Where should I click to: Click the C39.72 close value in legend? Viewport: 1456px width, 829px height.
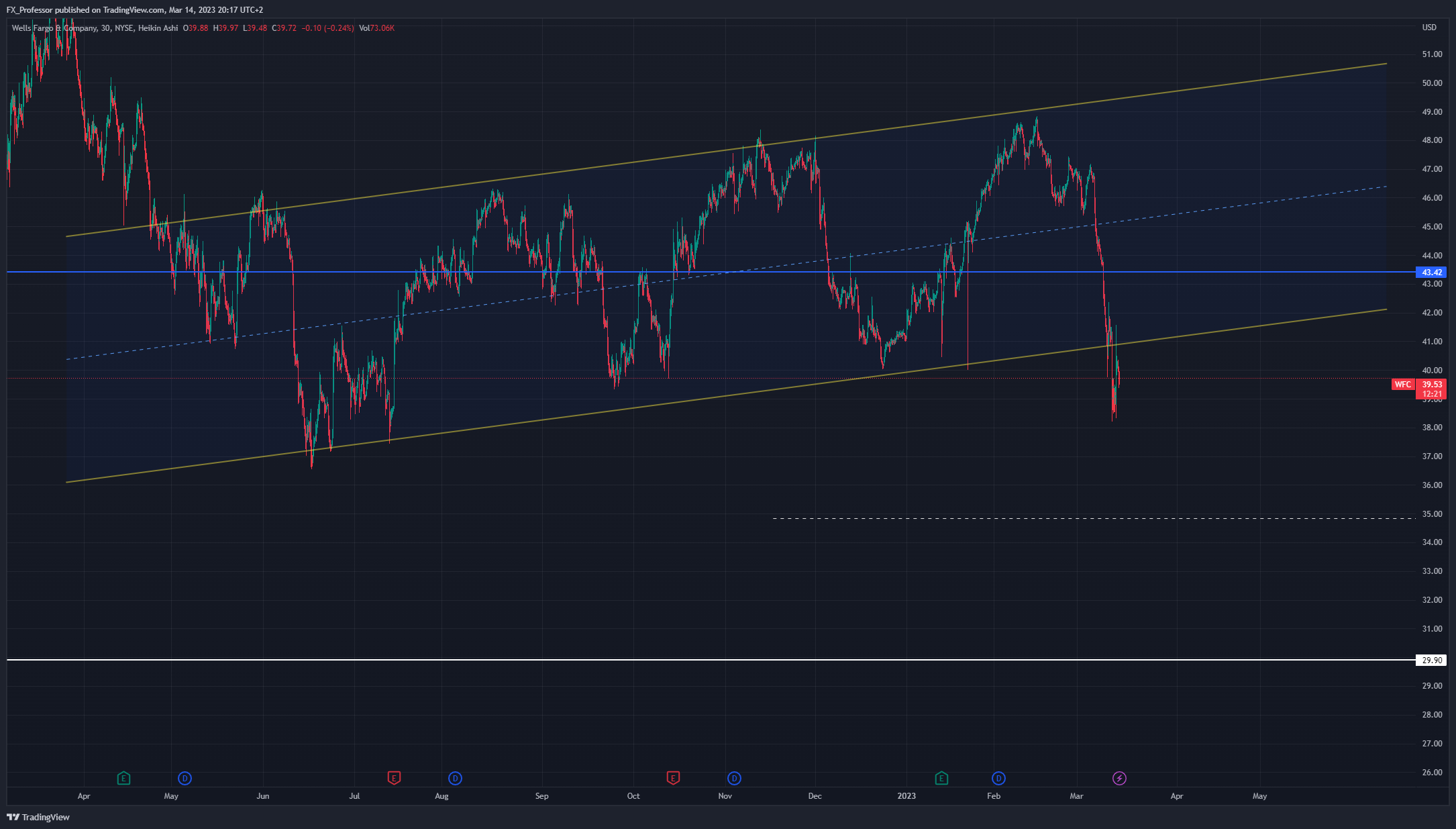[x=284, y=28]
